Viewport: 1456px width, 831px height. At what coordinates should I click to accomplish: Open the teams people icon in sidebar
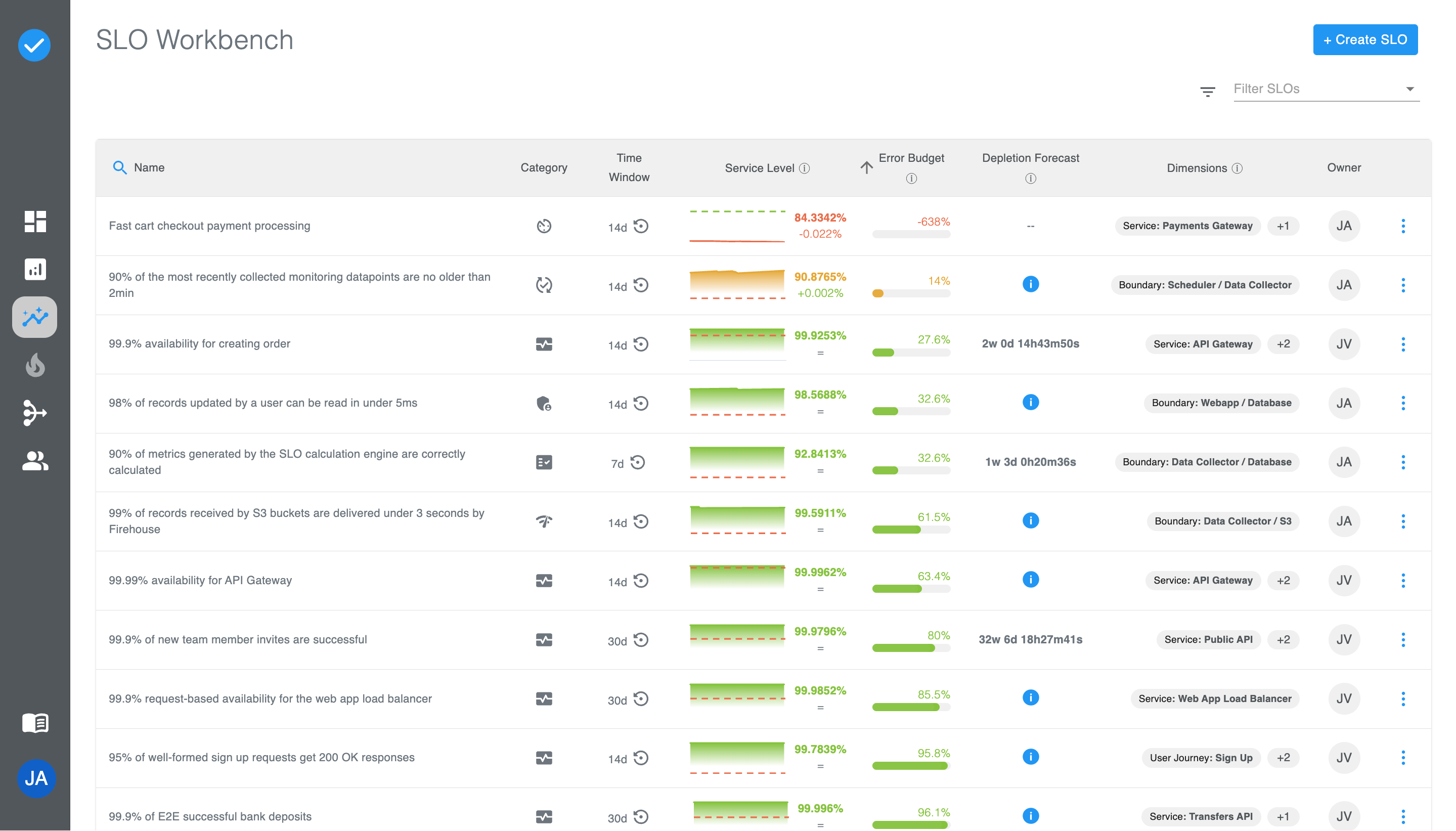(x=35, y=461)
